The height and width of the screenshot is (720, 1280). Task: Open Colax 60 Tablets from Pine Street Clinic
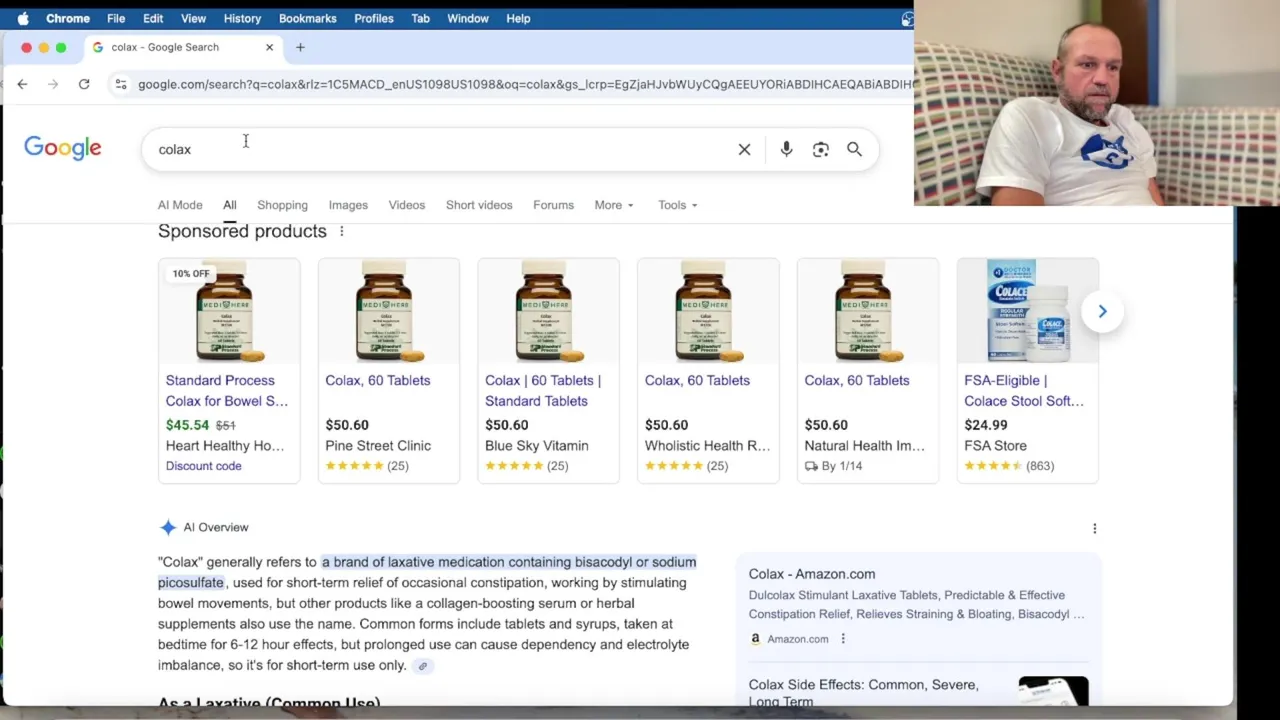tap(378, 380)
